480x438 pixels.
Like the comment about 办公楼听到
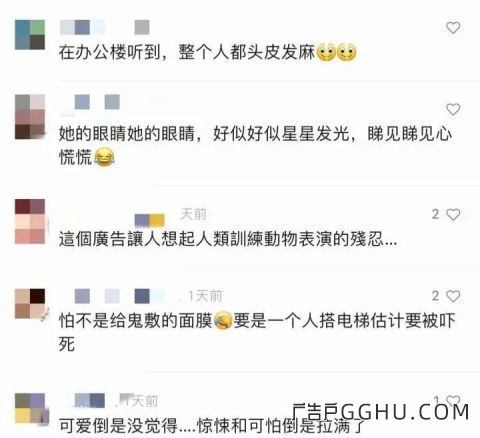(x=453, y=28)
